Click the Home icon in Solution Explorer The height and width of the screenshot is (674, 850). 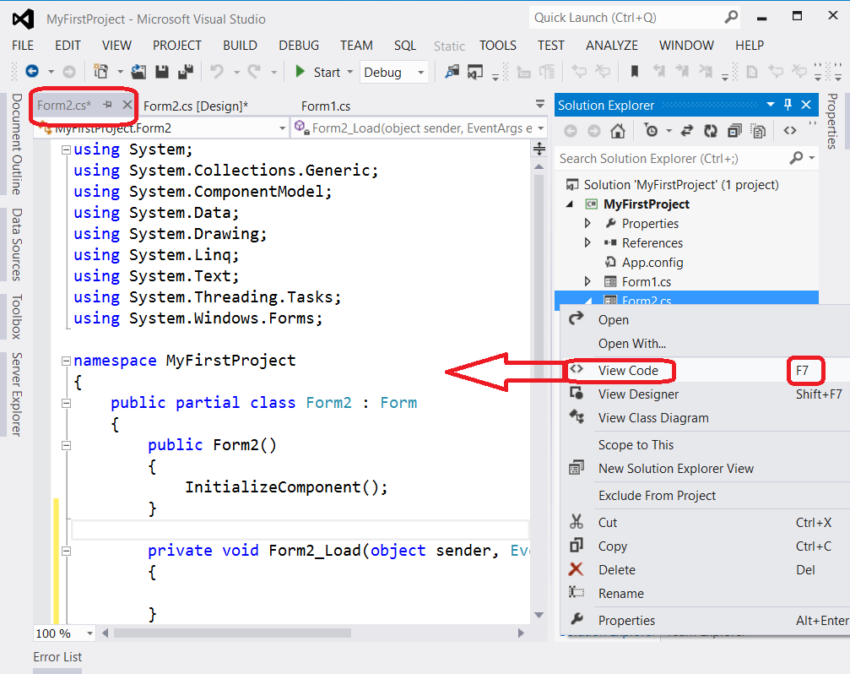click(618, 131)
